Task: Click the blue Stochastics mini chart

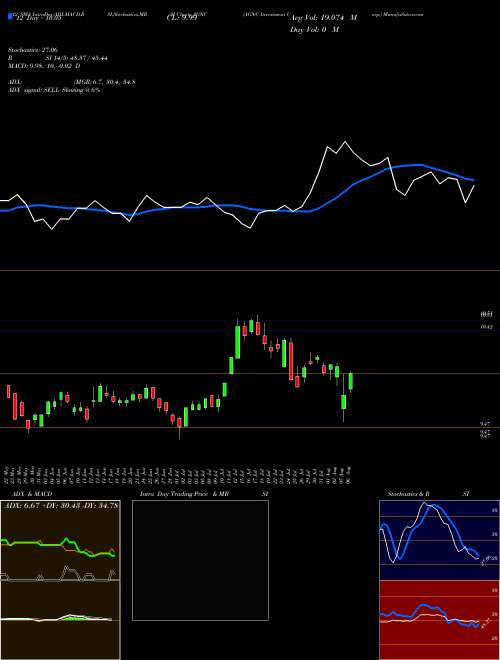Action: tap(439, 540)
